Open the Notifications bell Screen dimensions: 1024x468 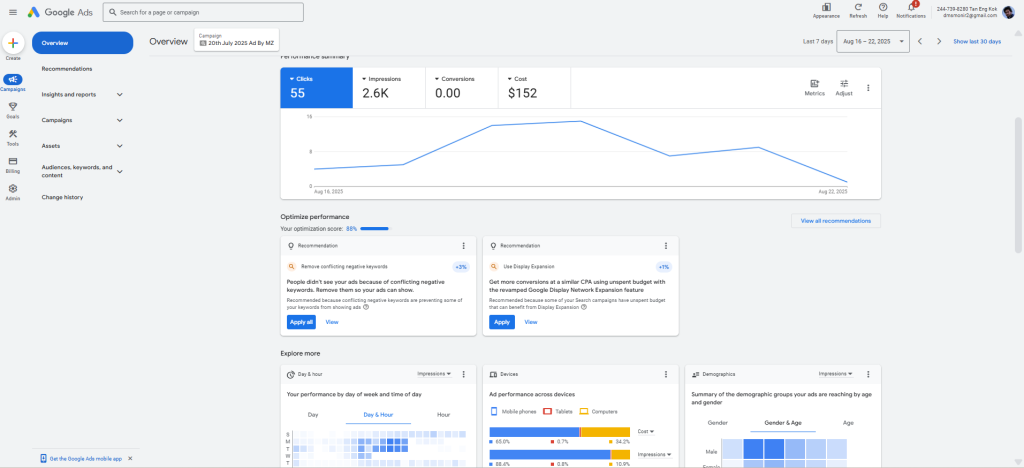click(910, 8)
